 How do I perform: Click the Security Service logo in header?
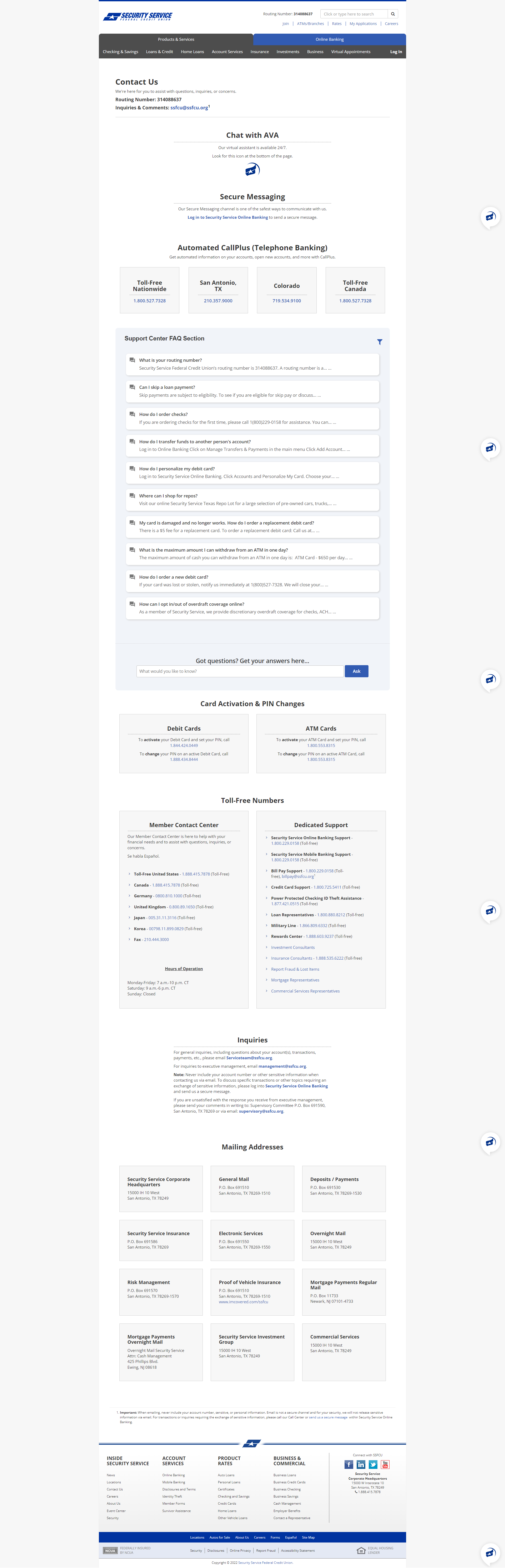click(x=138, y=17)
